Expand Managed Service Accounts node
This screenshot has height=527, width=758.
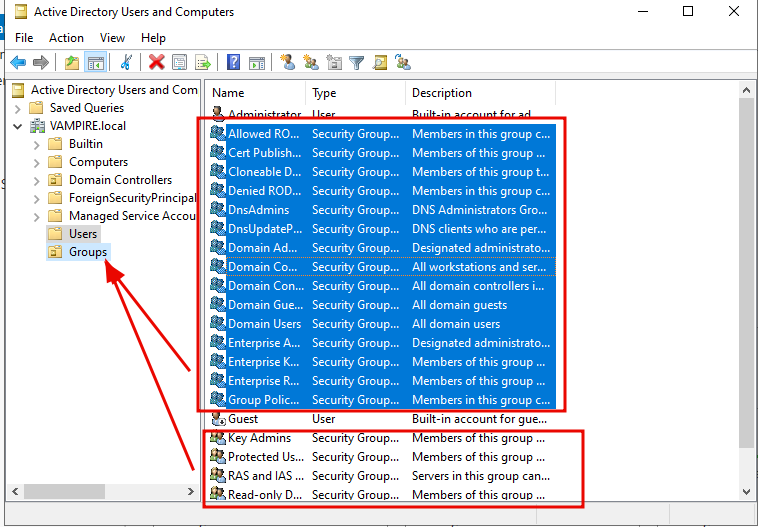(x=37, y=217)
